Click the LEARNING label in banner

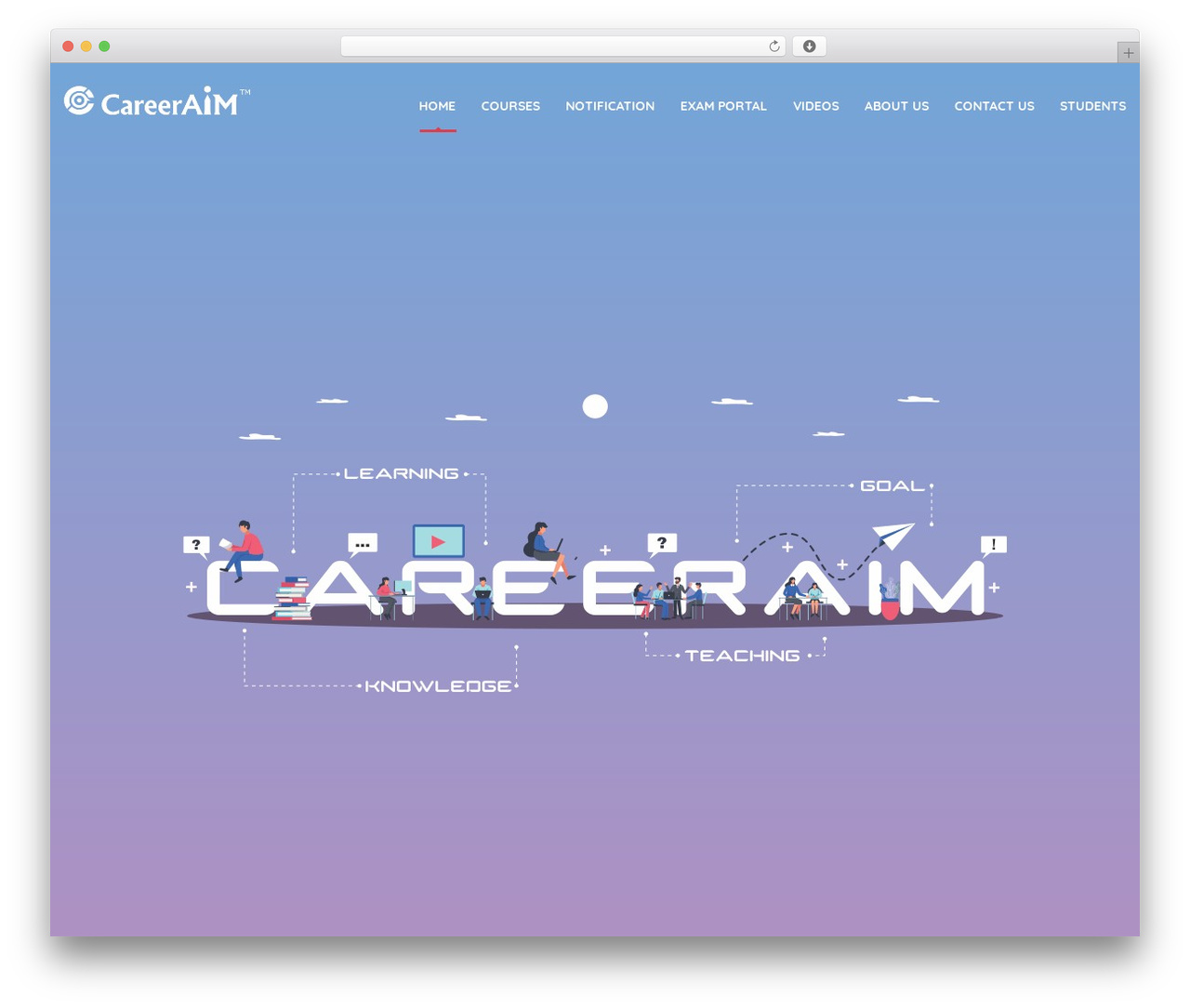401,473
